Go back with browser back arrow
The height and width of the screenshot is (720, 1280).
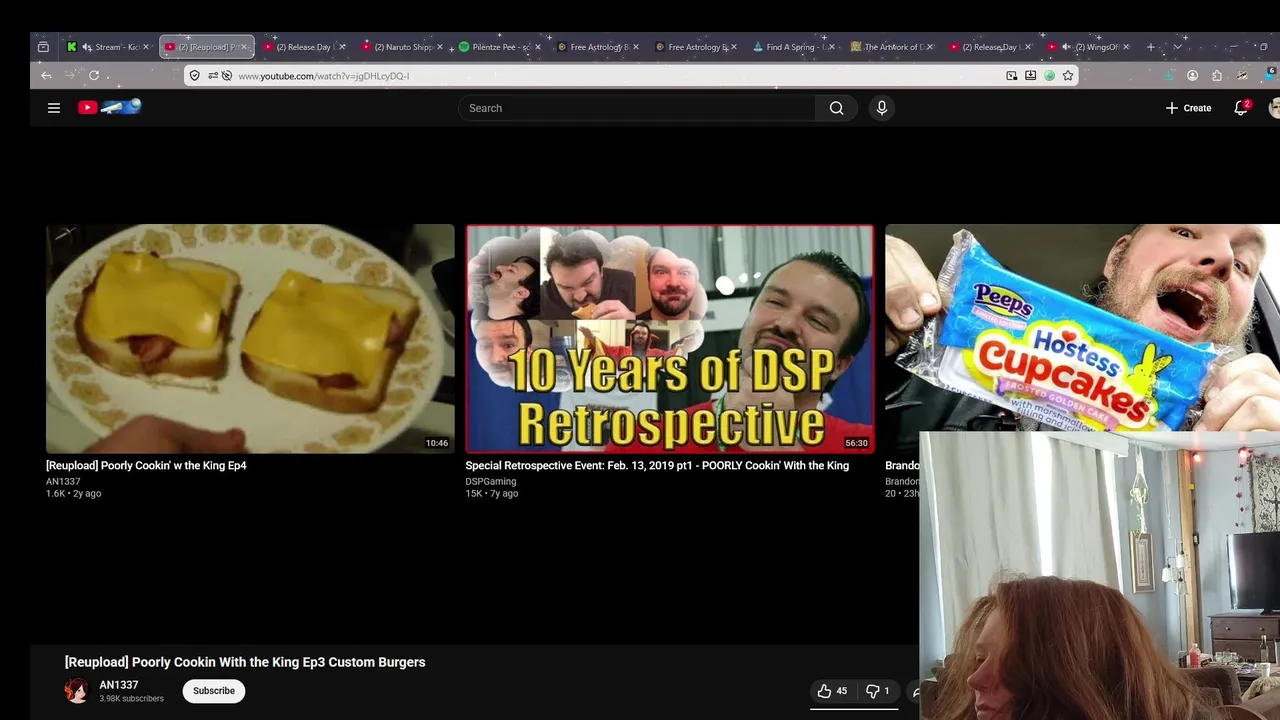point(46,75)
